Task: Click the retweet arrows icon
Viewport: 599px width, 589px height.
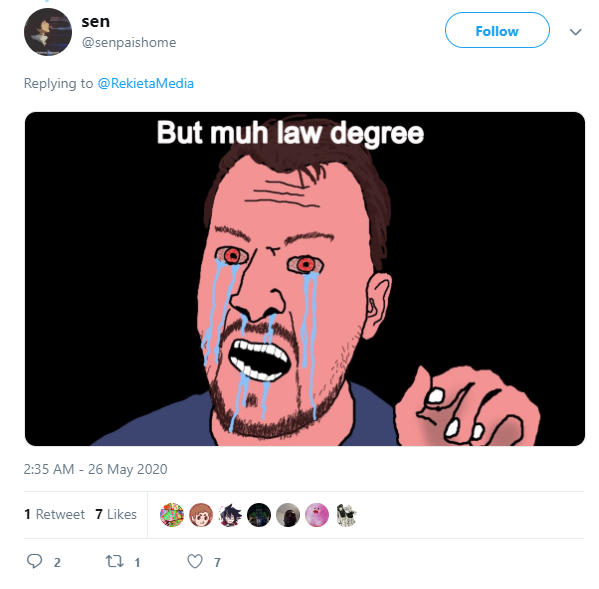Action: (114, 561)
